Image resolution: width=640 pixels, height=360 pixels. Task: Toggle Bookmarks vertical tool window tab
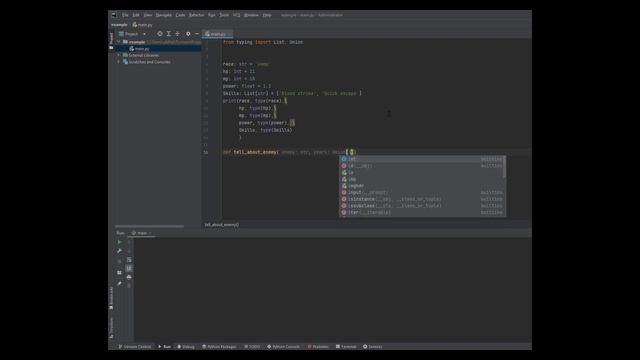click(111, 298)
